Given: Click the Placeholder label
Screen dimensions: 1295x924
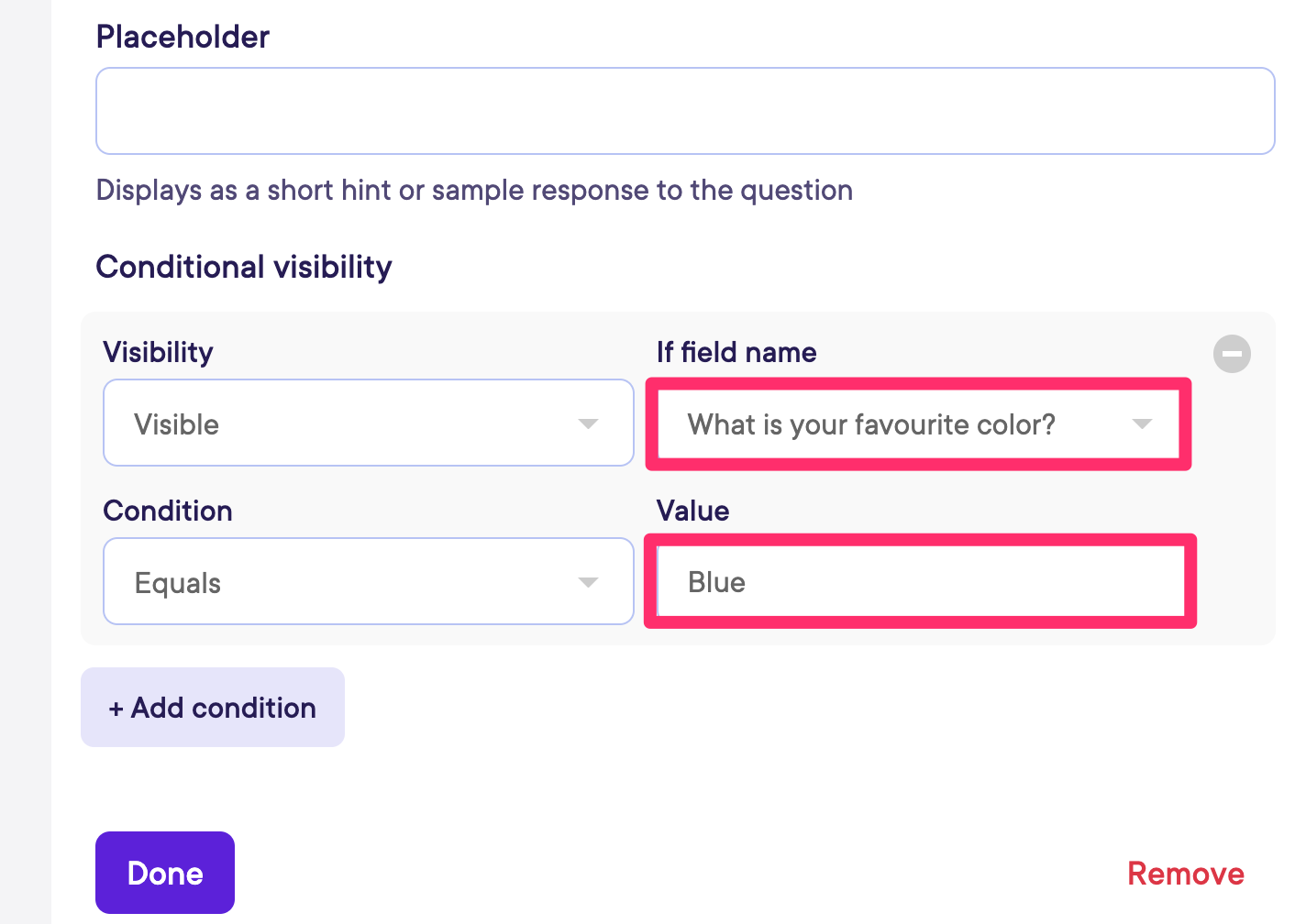Looking at the screenshot, I should click(x=183, y=37).
